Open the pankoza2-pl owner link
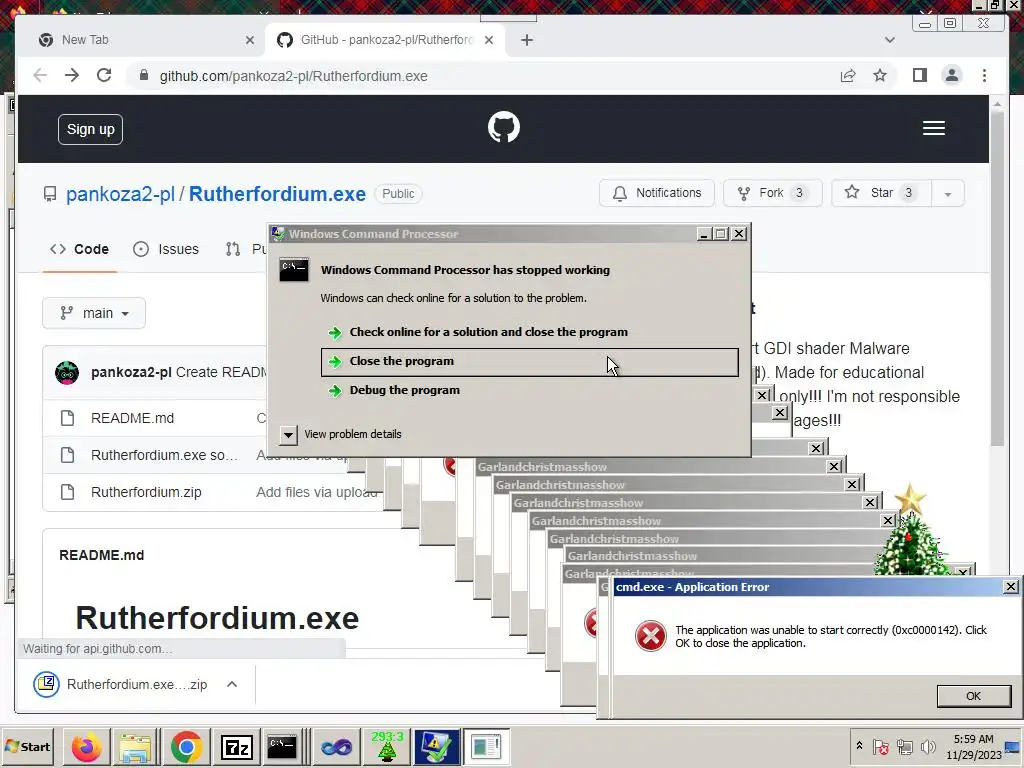Image resolution: width=1024 pixels, height=768 pixels. point(120,194)
